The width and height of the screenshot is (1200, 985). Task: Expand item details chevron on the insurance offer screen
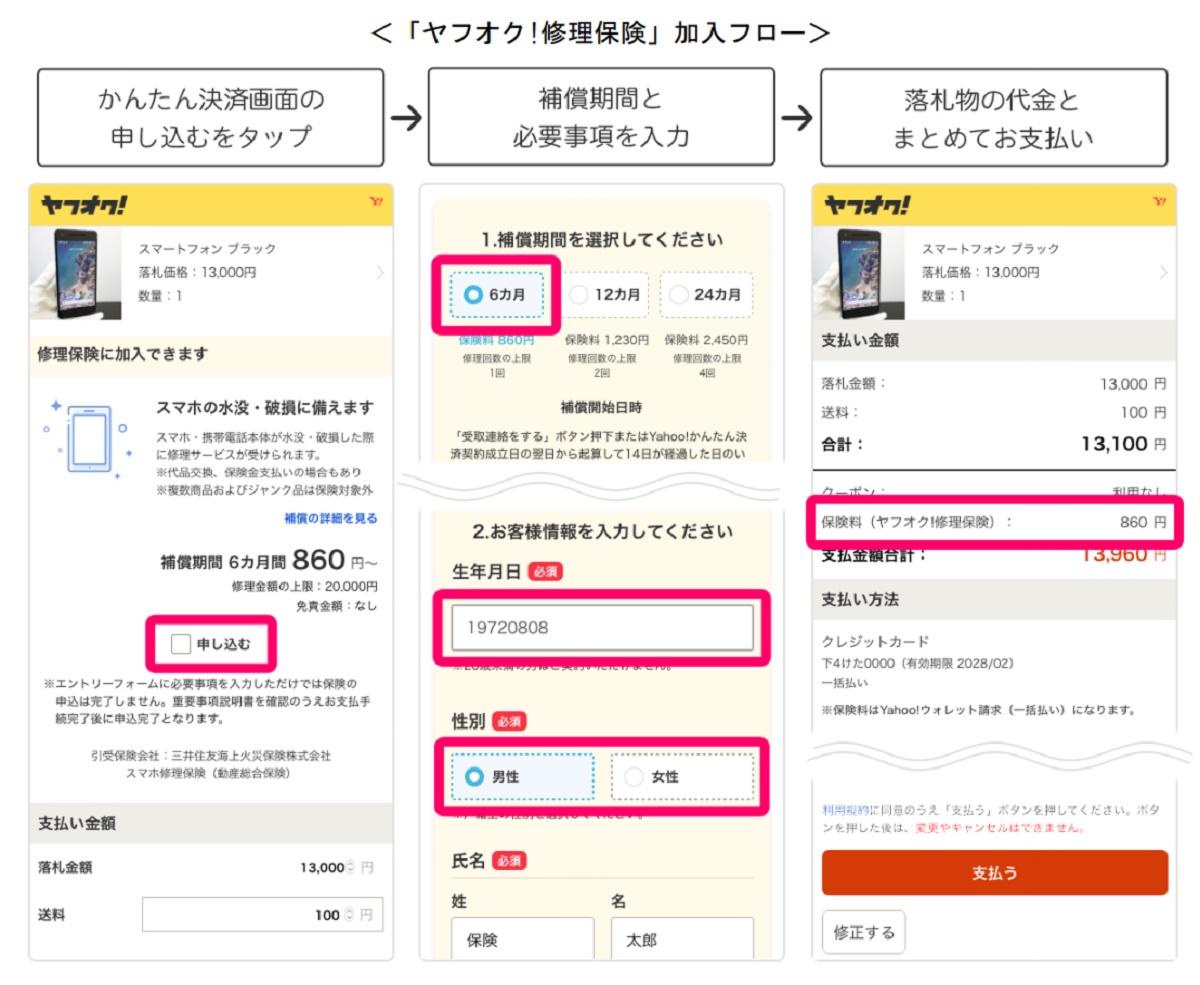pyautogui.click(x=380, y=272)
